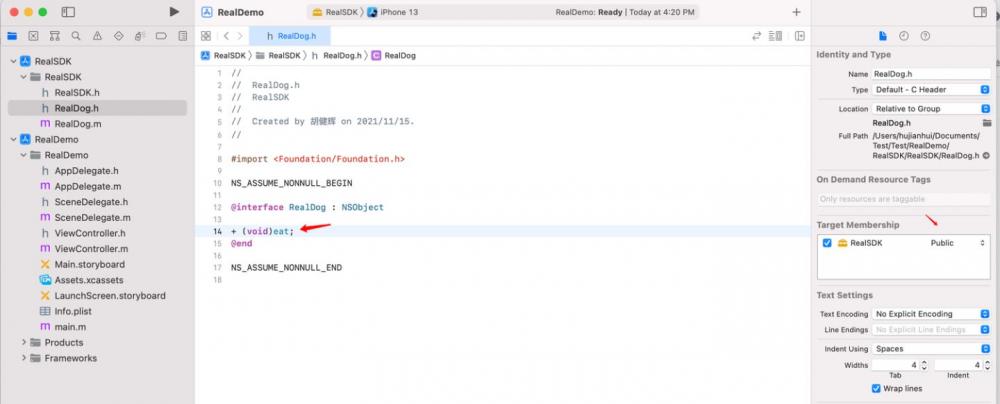Open the Type Default - C Header dropdown
Image resolution: width=1000 pixels, height=404 pixels.
(x=930, y=89)
